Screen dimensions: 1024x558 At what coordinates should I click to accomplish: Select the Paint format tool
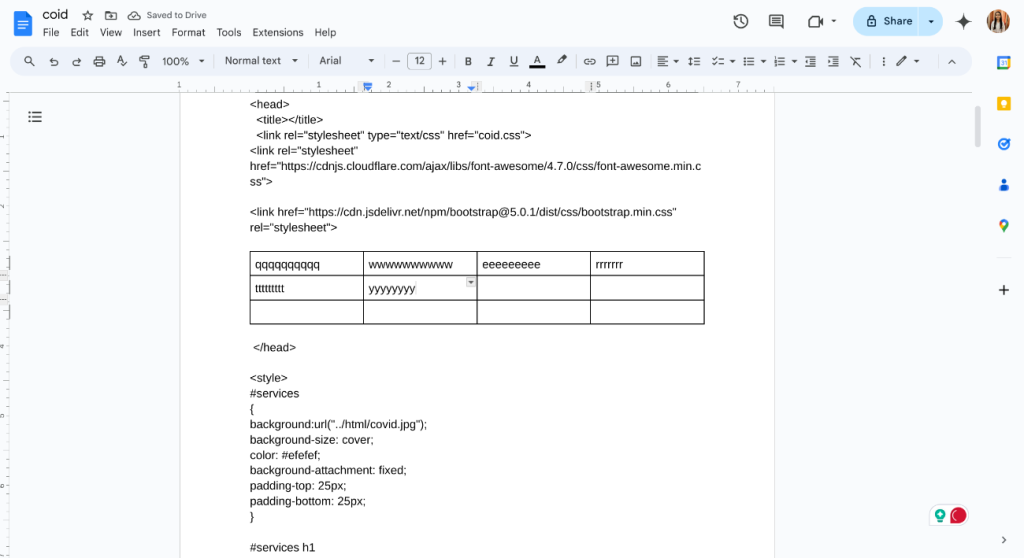tap(144, 61)
